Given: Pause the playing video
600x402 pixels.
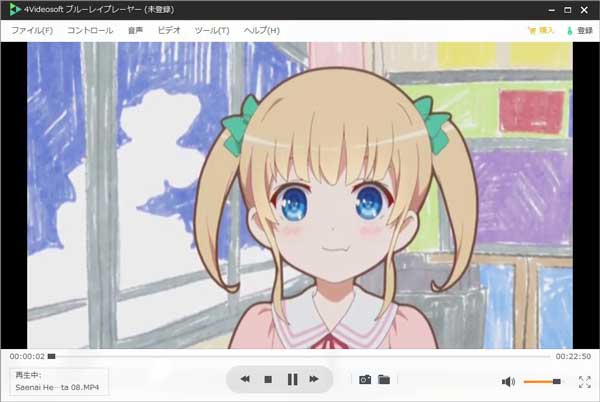Looking at the screenshot, I should (292, 379).
